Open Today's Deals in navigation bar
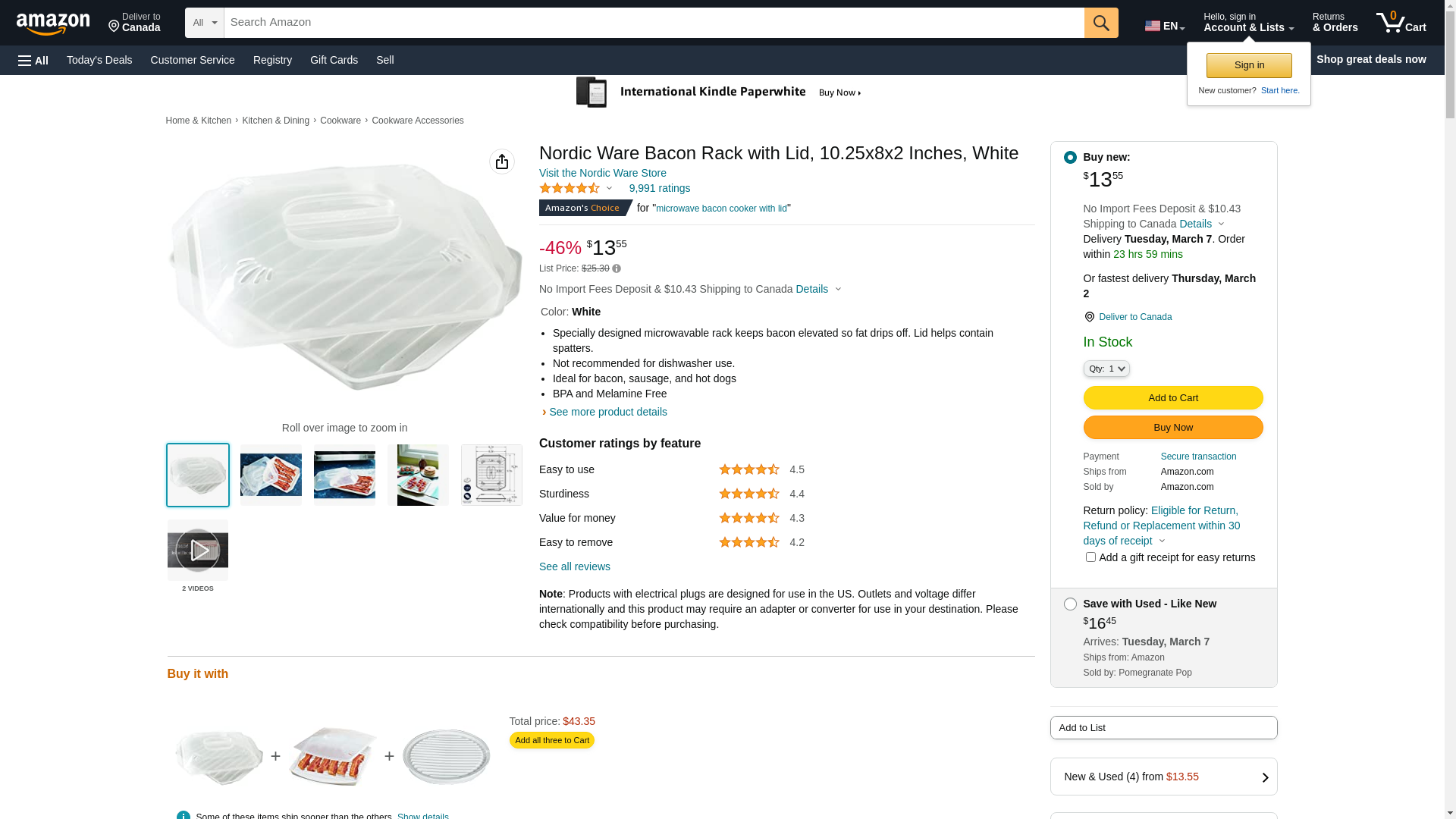The image size is (1456, 819). tap(99, 60)
